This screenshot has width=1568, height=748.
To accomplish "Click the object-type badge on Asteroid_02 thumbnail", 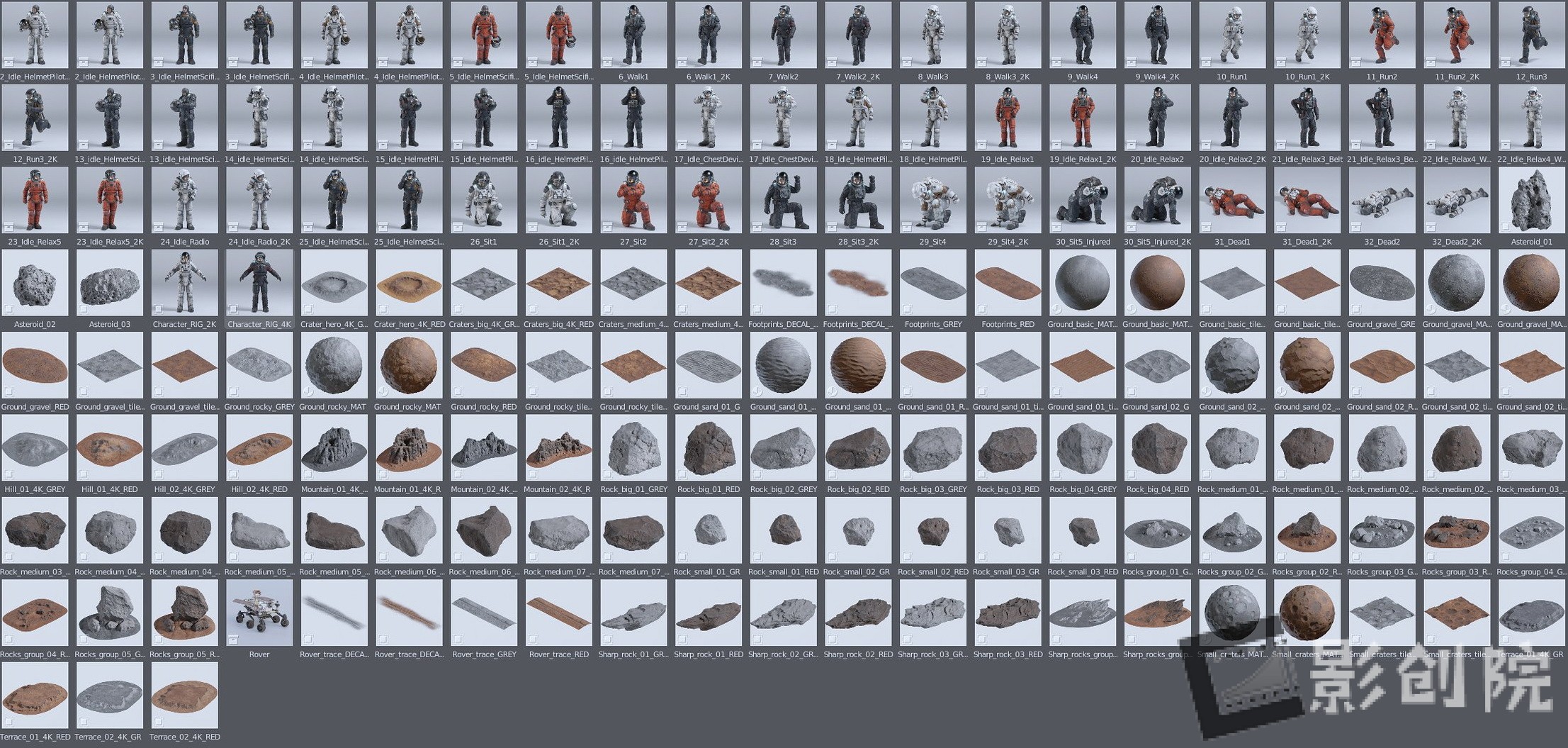I will 9,309.
